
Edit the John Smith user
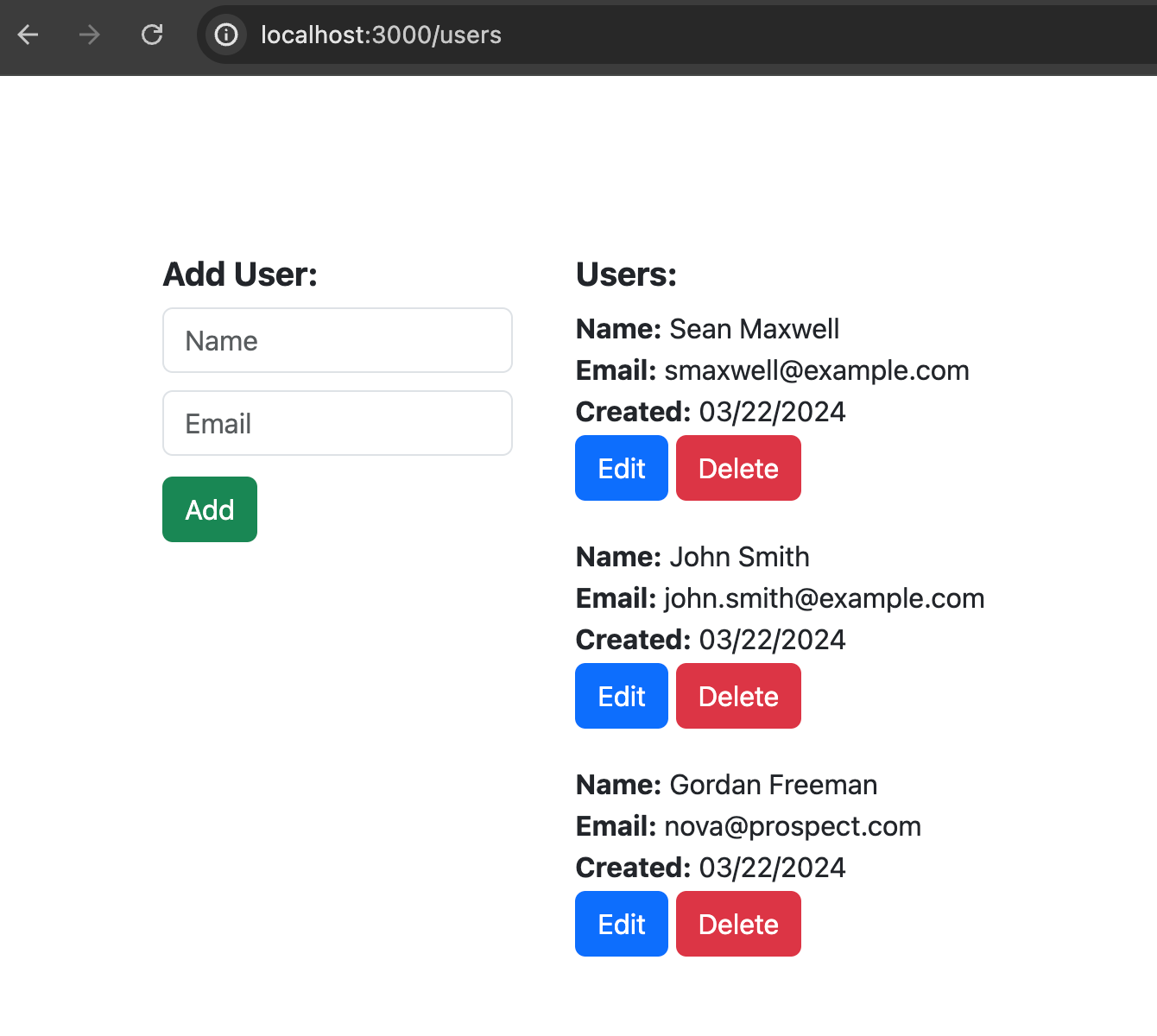click(622, 696)
